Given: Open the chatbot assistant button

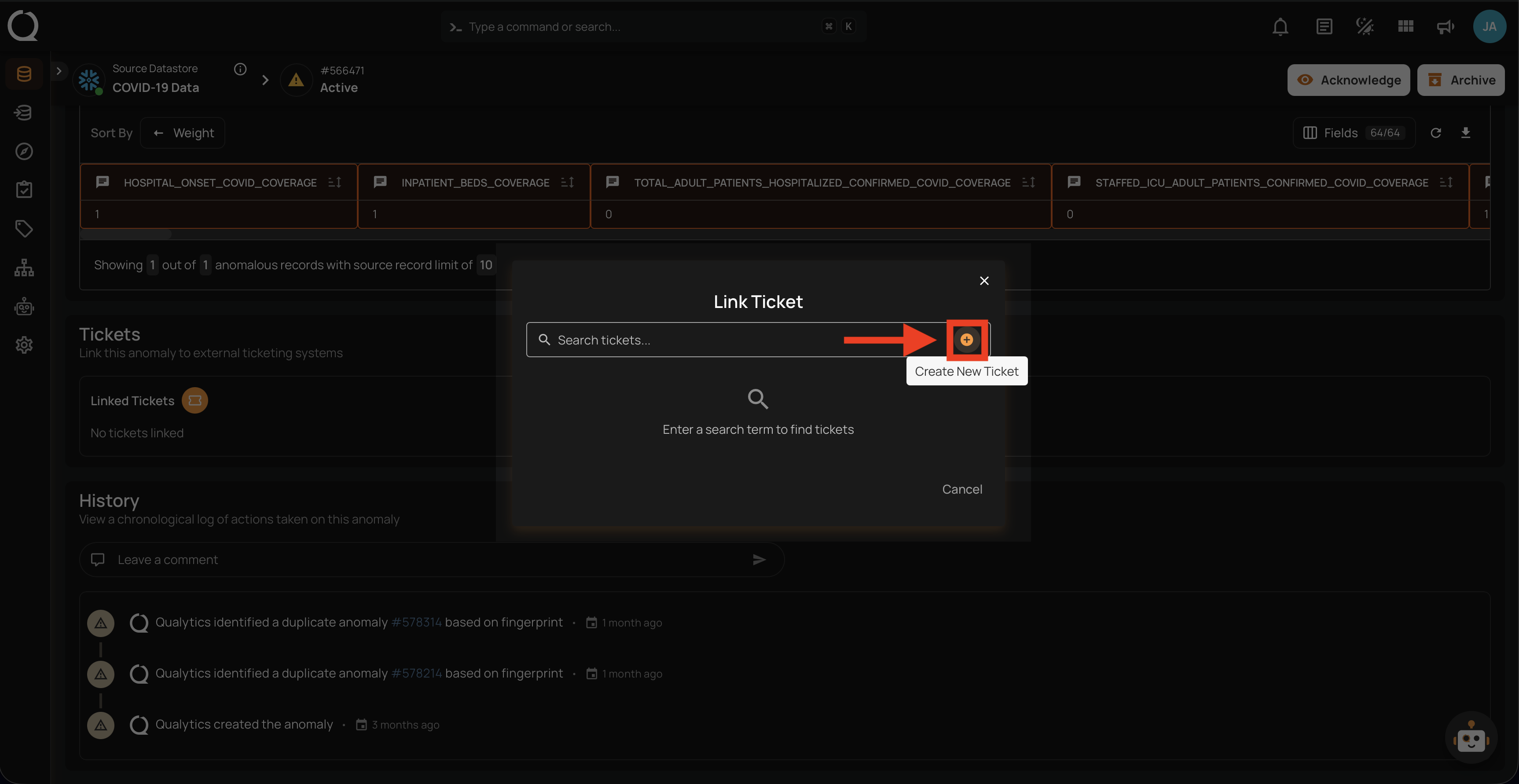Looking at the screenshot, I should [1471, 737].
